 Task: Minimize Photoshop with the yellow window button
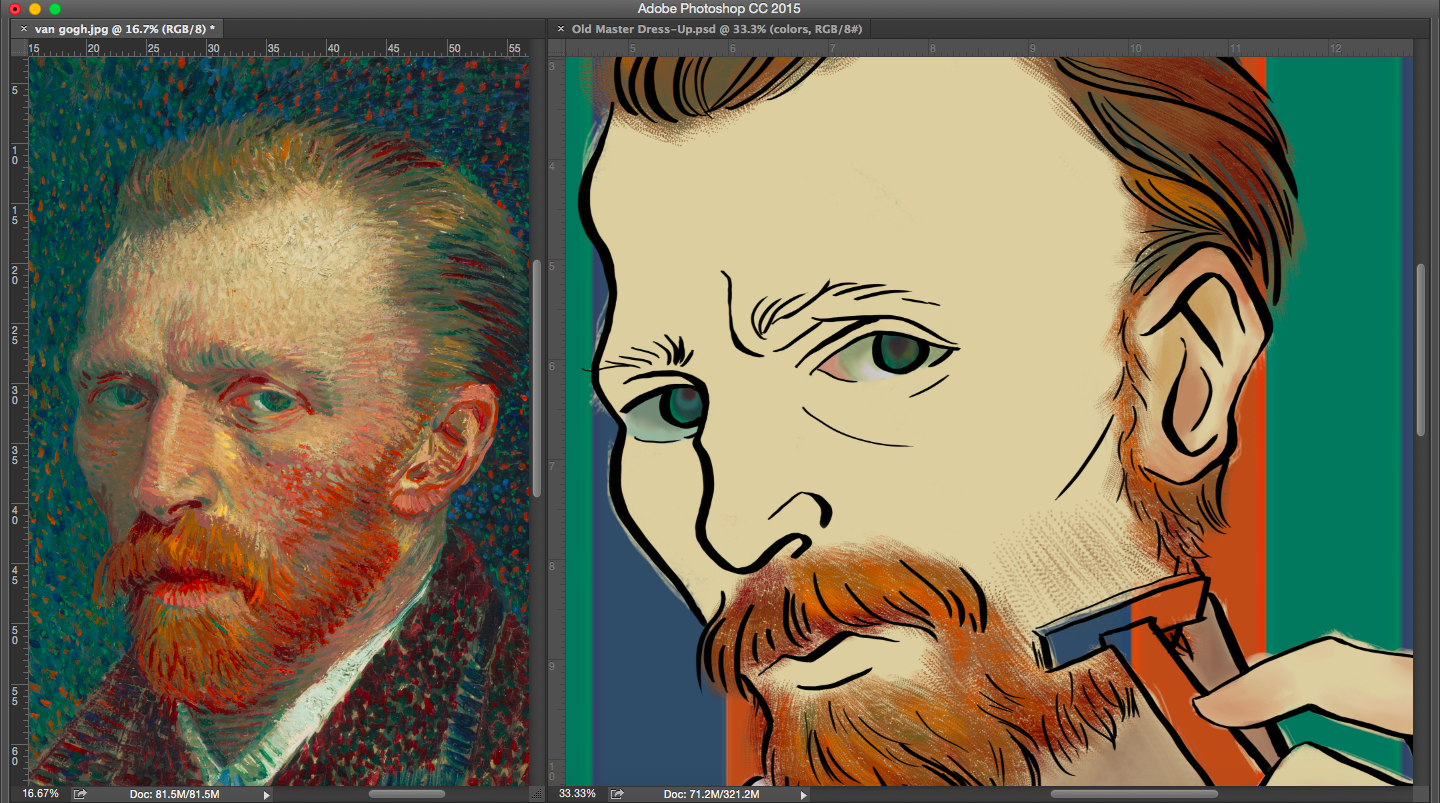[35, 9]
